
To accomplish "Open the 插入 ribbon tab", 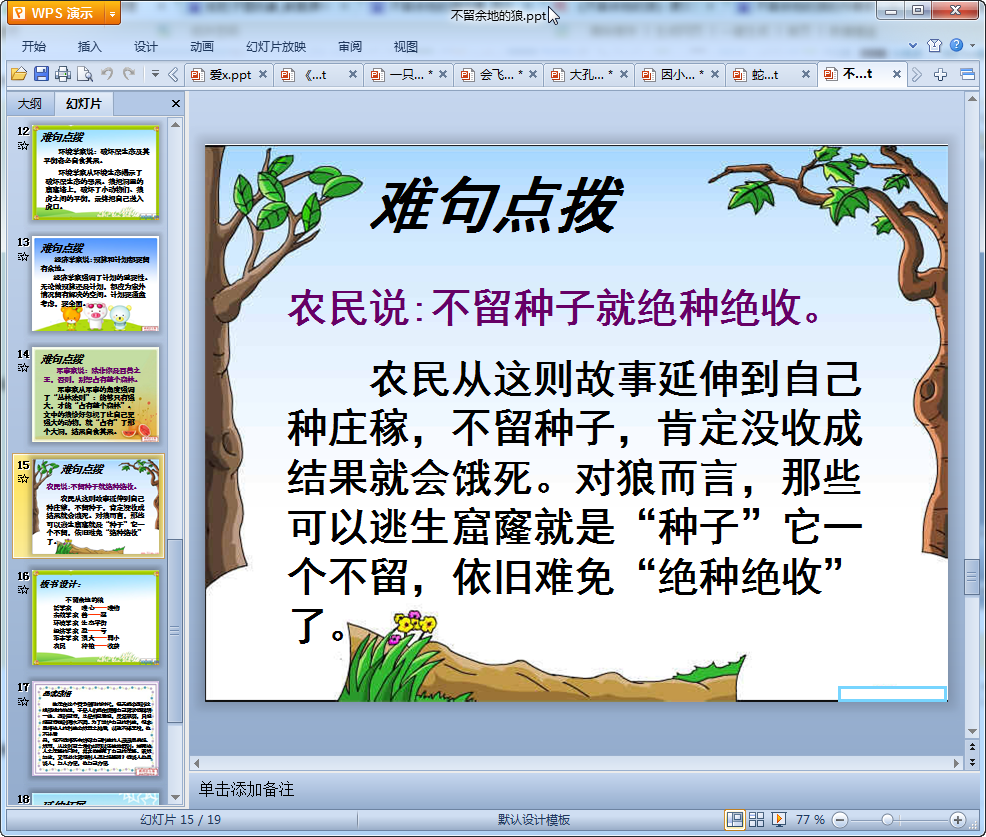I will [x=89, y=47].
